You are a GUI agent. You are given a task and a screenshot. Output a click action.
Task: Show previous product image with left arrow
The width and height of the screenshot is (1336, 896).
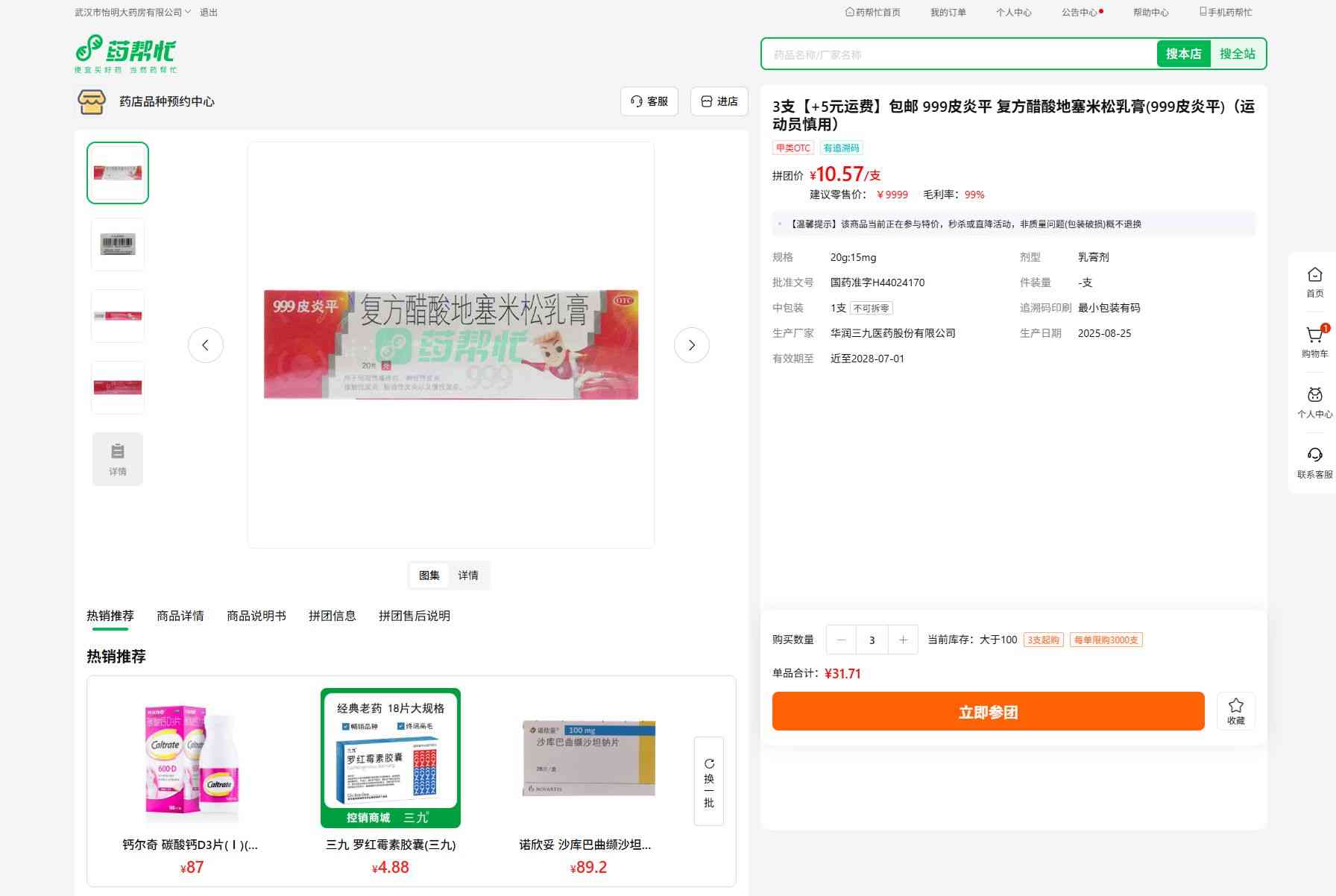click(206, 345)
